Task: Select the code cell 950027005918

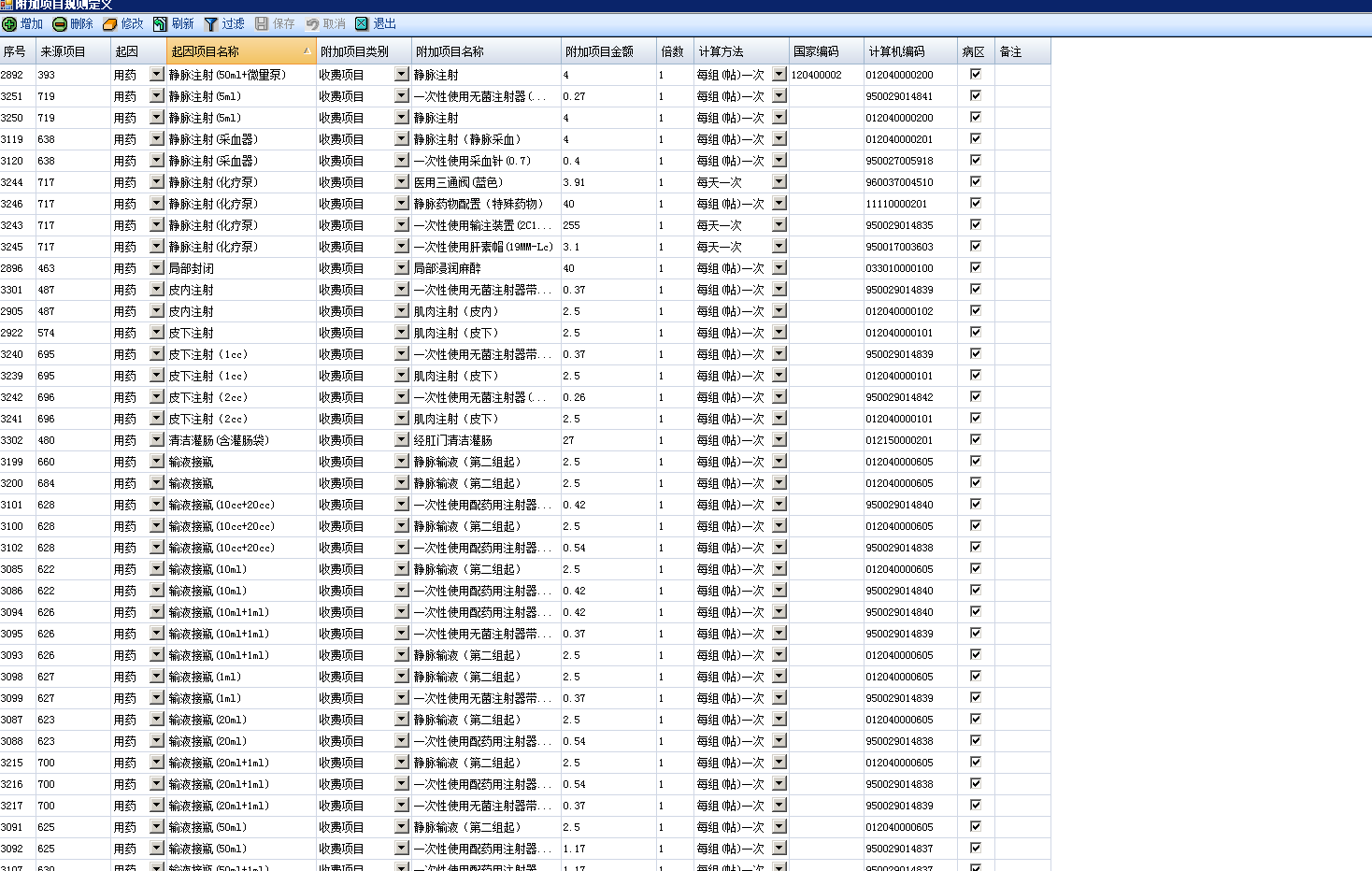Action: (911, 161)
